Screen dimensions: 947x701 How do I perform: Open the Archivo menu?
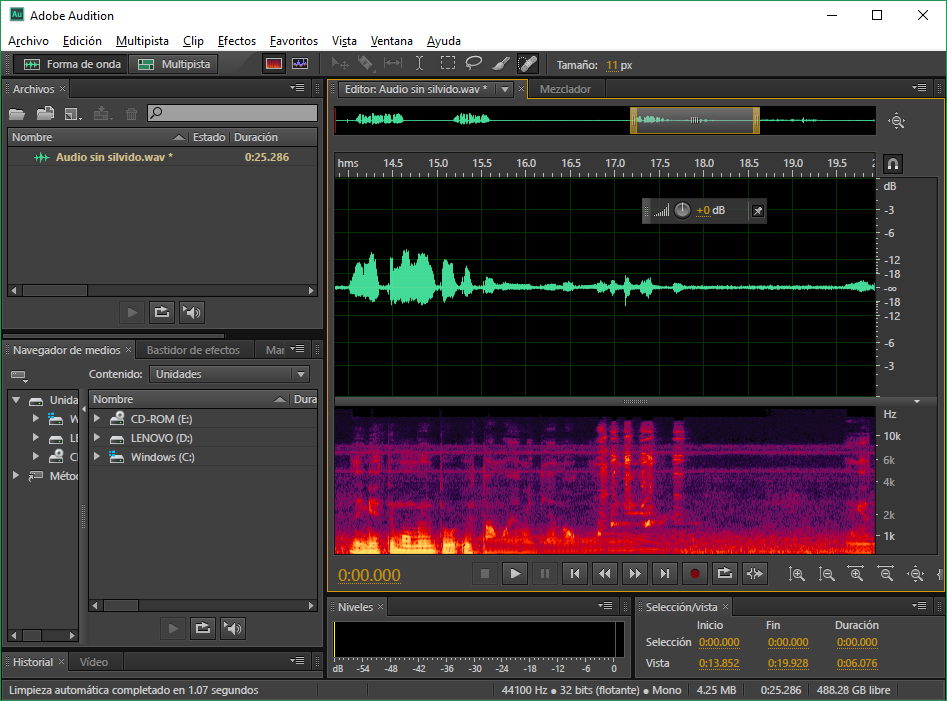[x=28, y=41]
